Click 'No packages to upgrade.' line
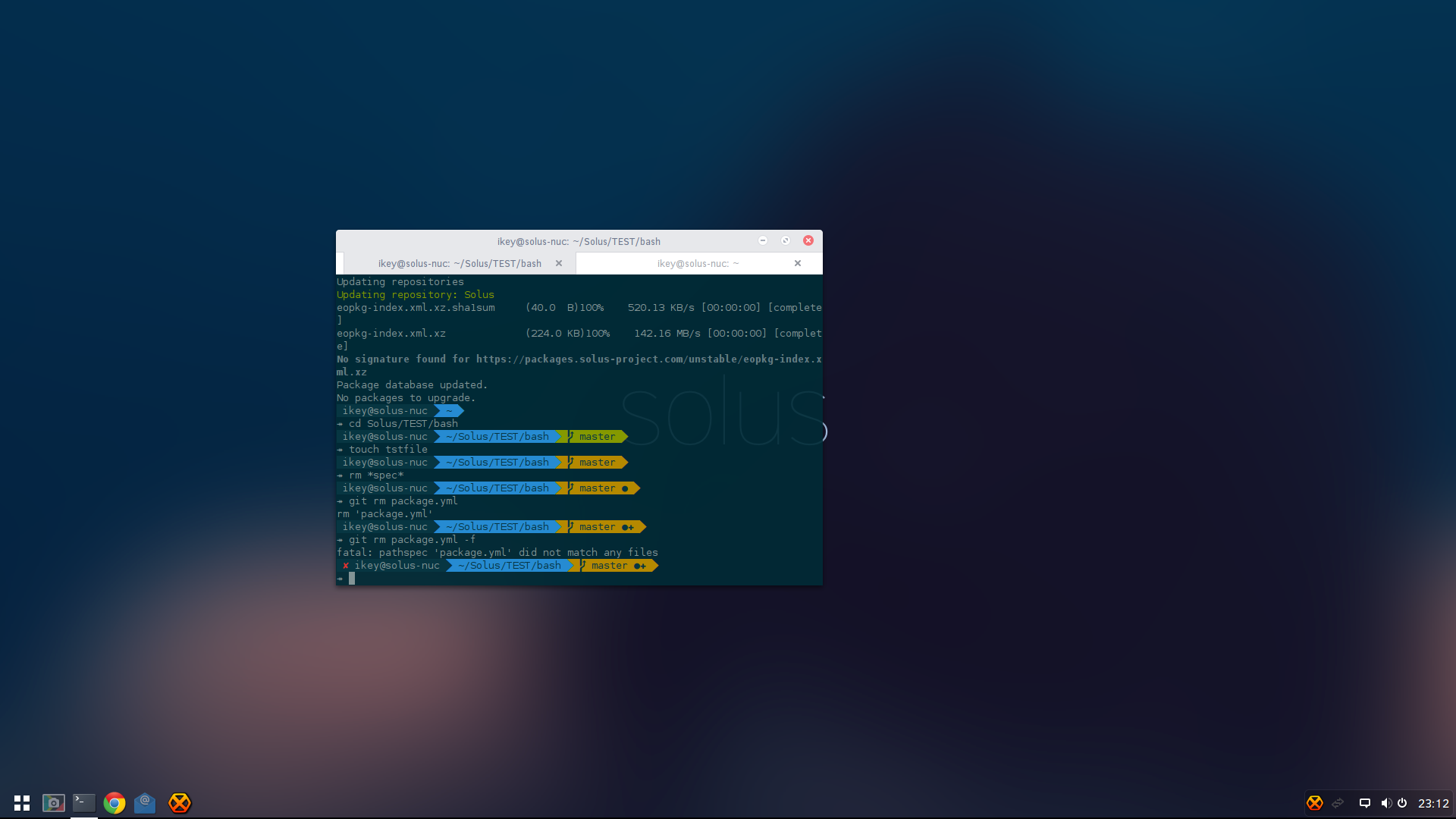This screenshot has height=819, width=1456. [x=406, y=398]
